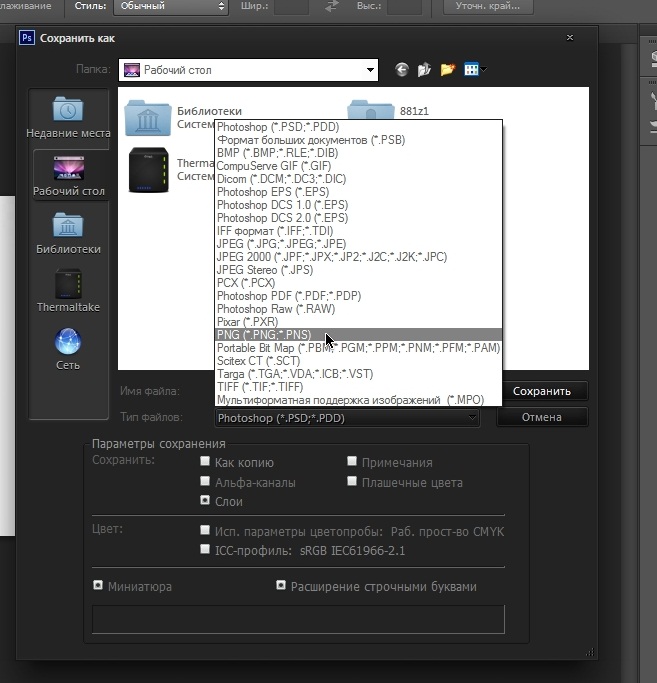
Task: Choose PNG format from the list
Action: coord(264,335)
